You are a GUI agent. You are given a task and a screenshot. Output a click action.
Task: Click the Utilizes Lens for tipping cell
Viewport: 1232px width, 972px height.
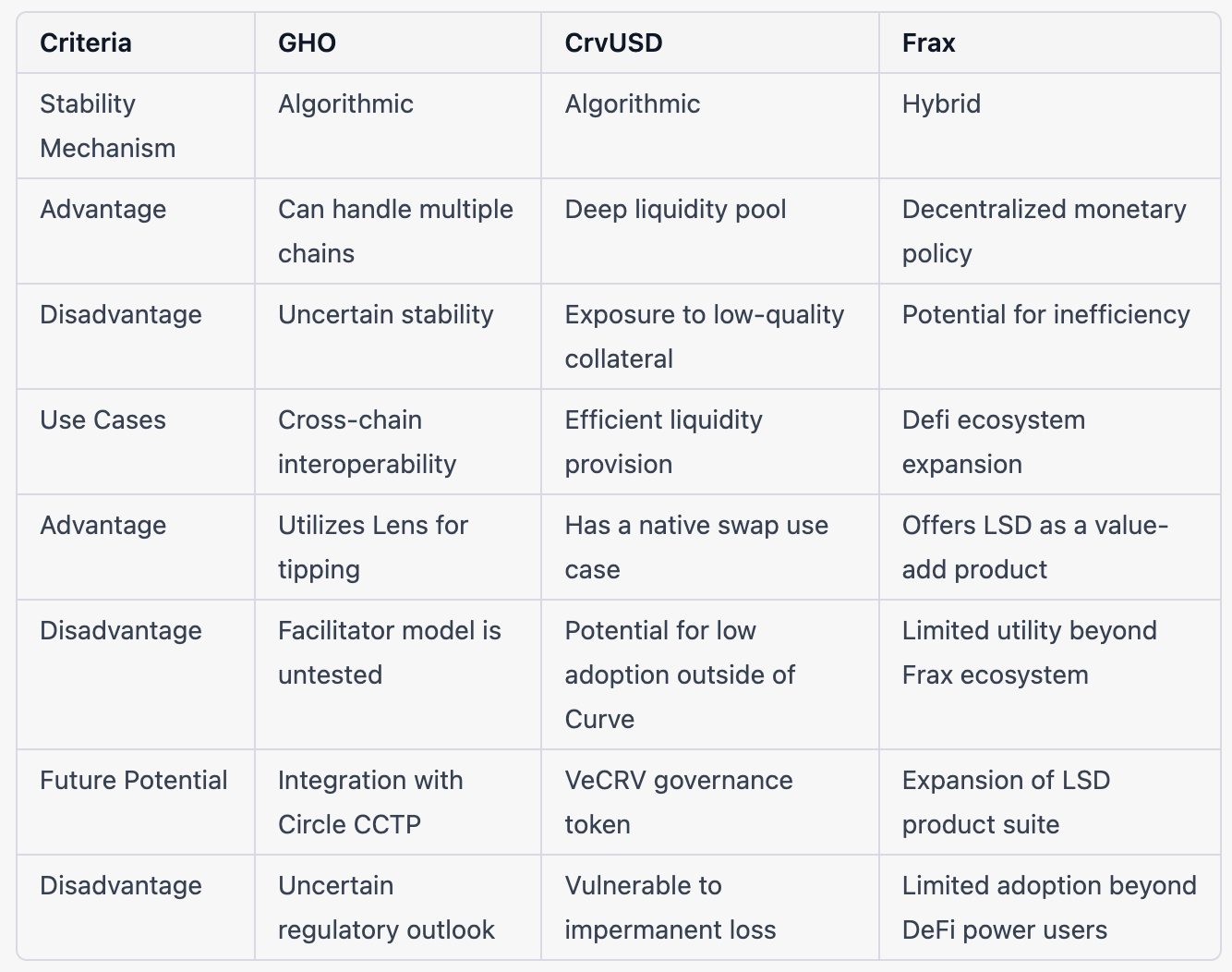tap(373, 547)
